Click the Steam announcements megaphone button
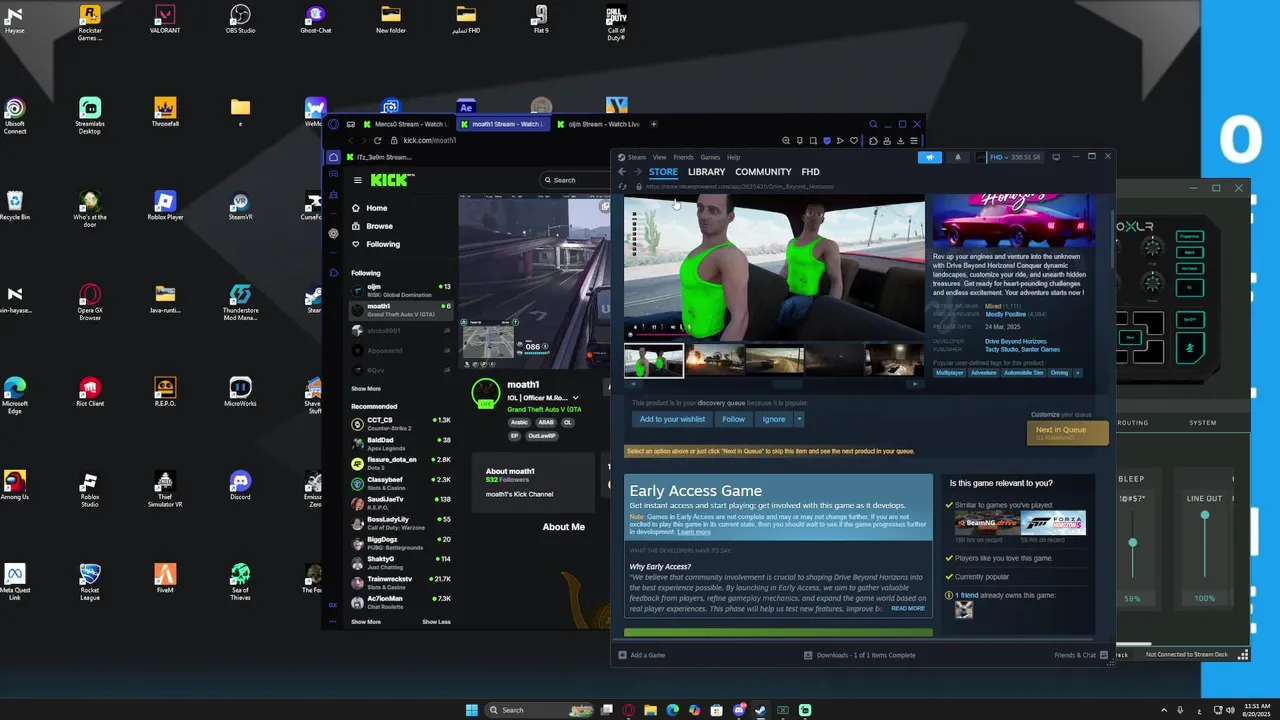The width and height of the screenshot is (1280, 720). coord(930,157)
